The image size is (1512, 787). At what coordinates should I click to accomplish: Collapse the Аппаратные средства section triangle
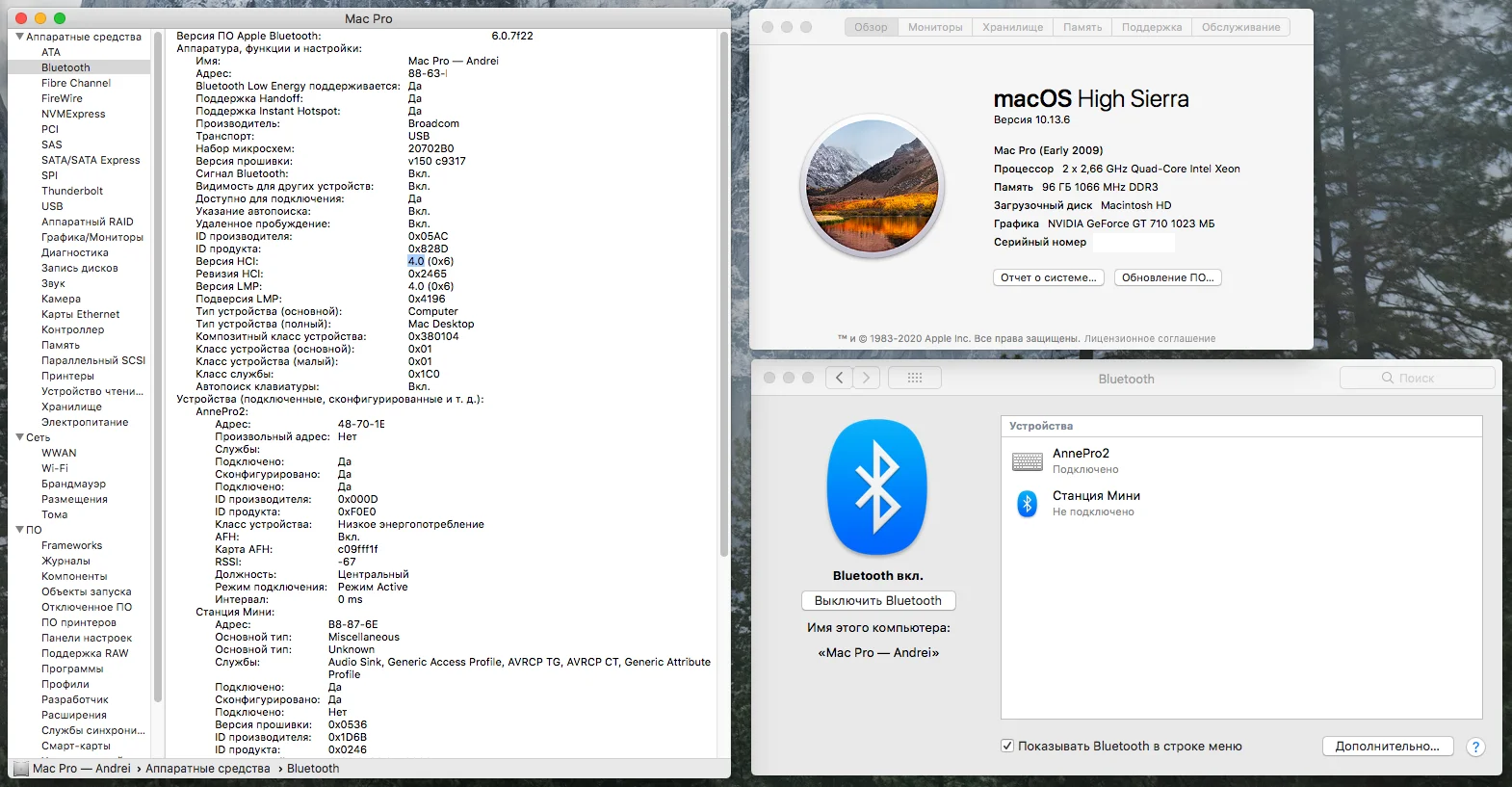coord(19,37)
